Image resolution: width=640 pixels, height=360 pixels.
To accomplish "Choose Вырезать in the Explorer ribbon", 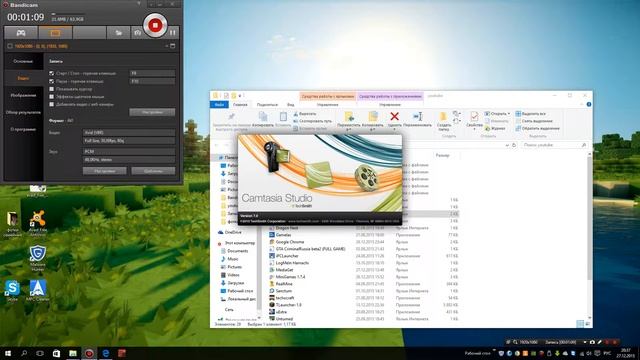I will 305,114.
